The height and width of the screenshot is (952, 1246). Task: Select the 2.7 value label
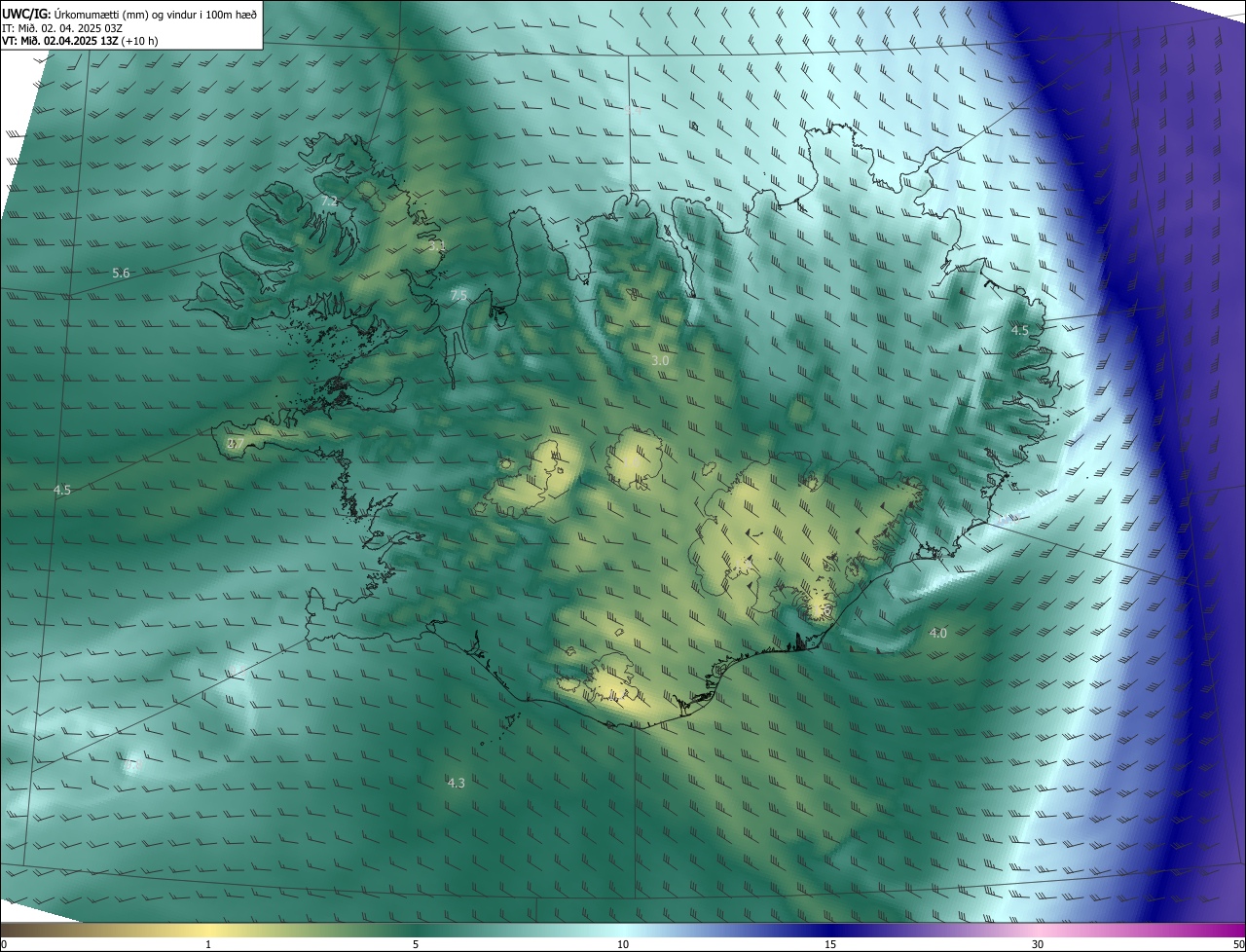[235, 444]
